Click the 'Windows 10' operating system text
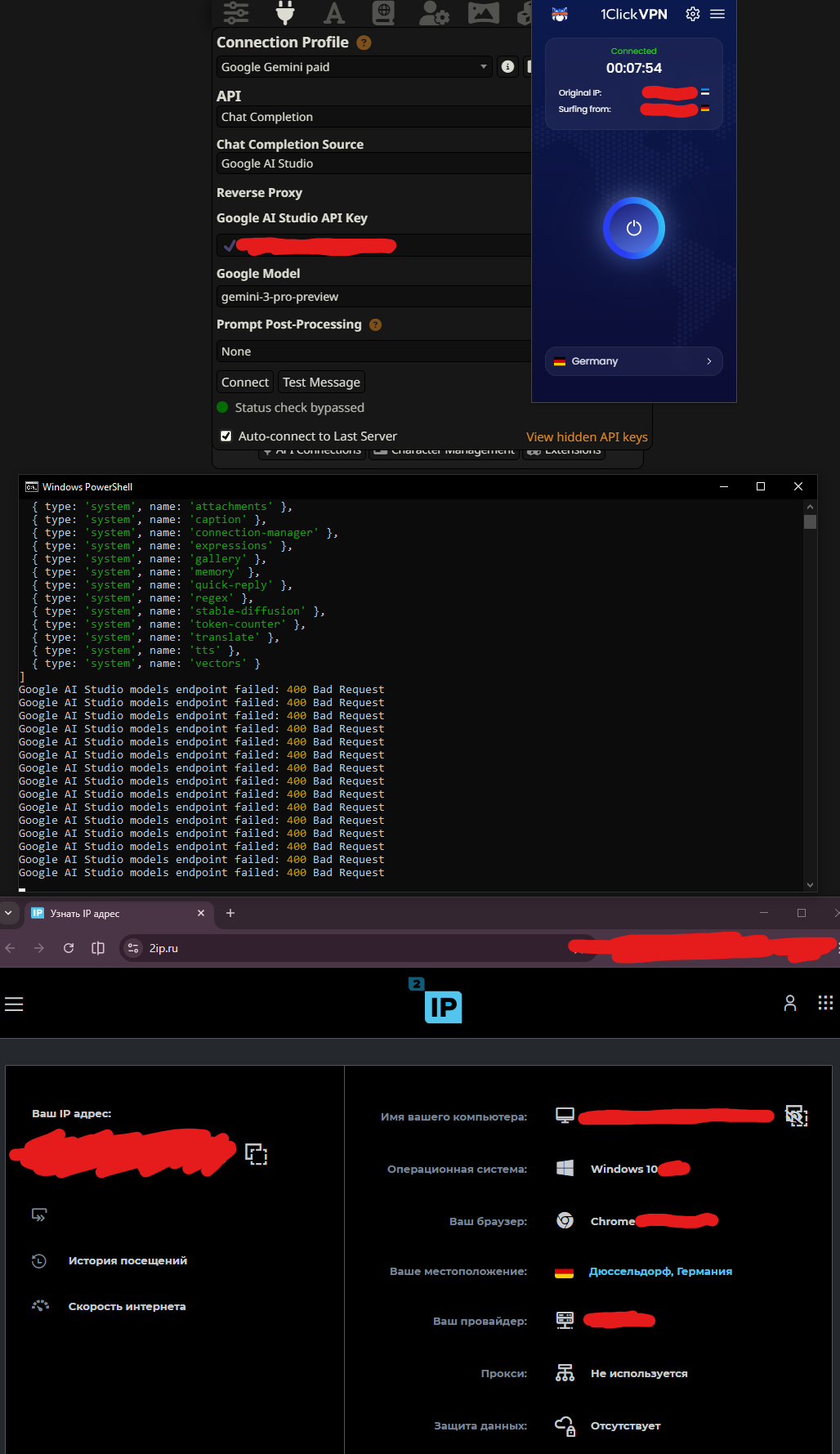 click(x=624, y=1170)
